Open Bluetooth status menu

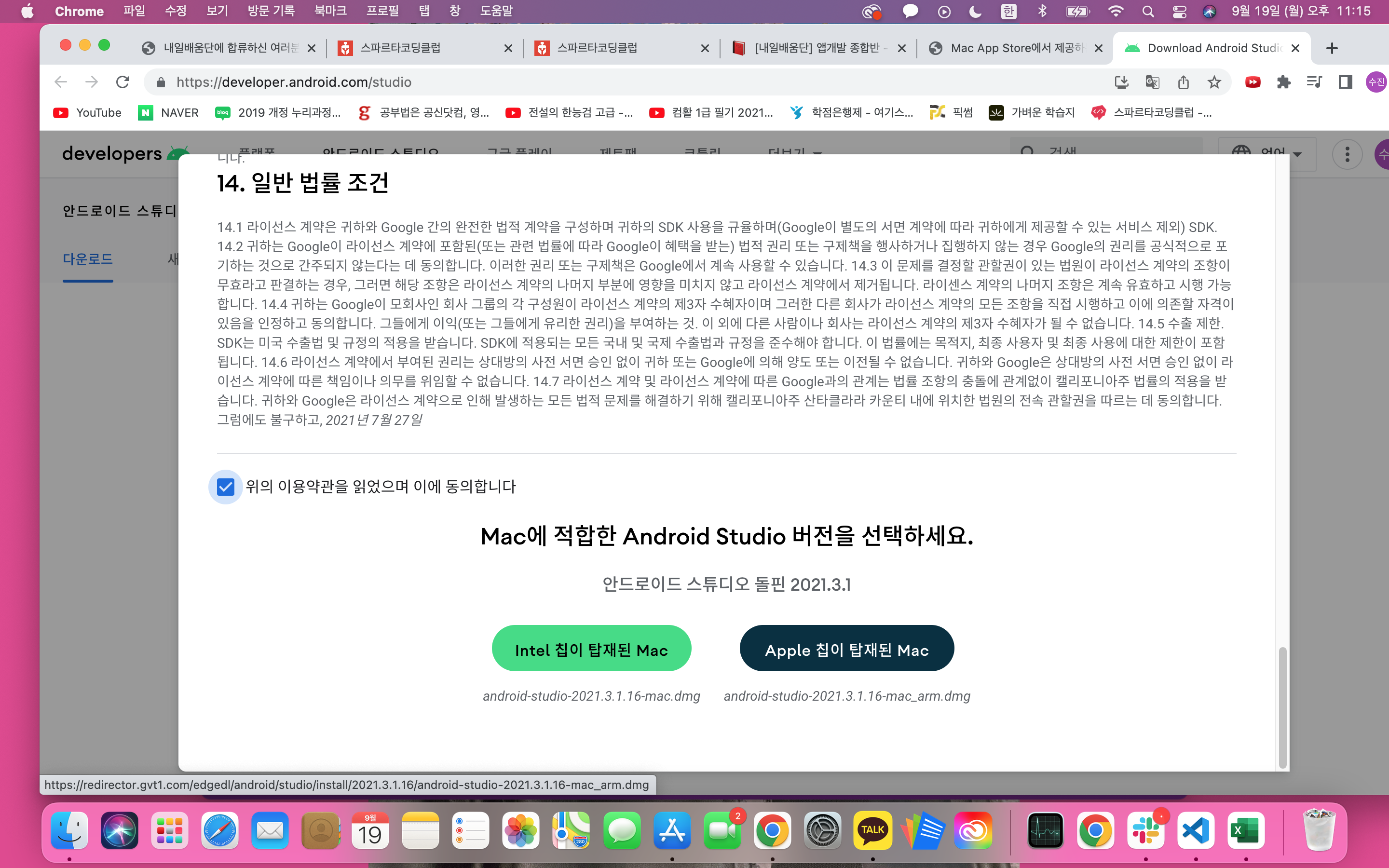[x=1042, y=12]
